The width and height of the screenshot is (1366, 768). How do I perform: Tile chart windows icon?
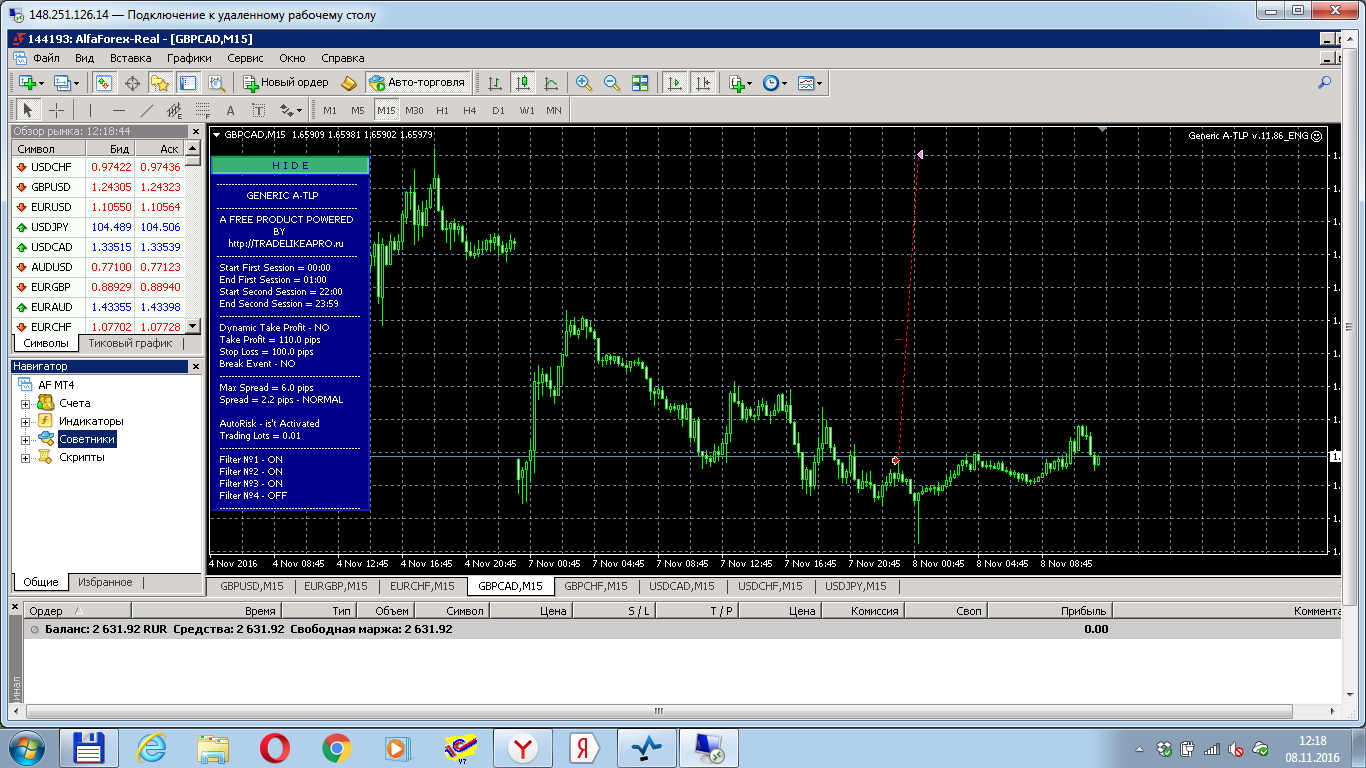(x=640, y=83)
